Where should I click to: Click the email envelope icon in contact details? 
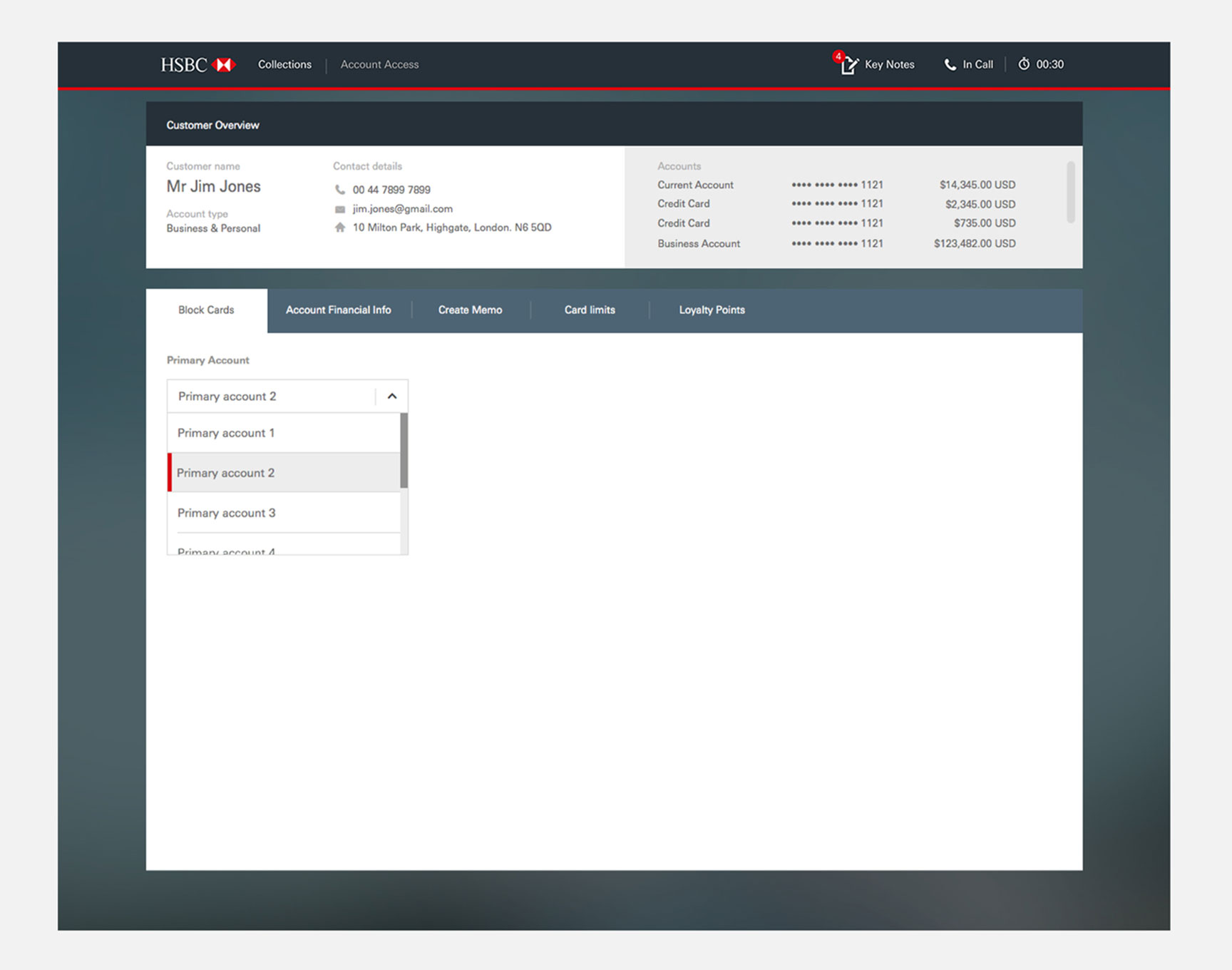[x=340, y=209]
